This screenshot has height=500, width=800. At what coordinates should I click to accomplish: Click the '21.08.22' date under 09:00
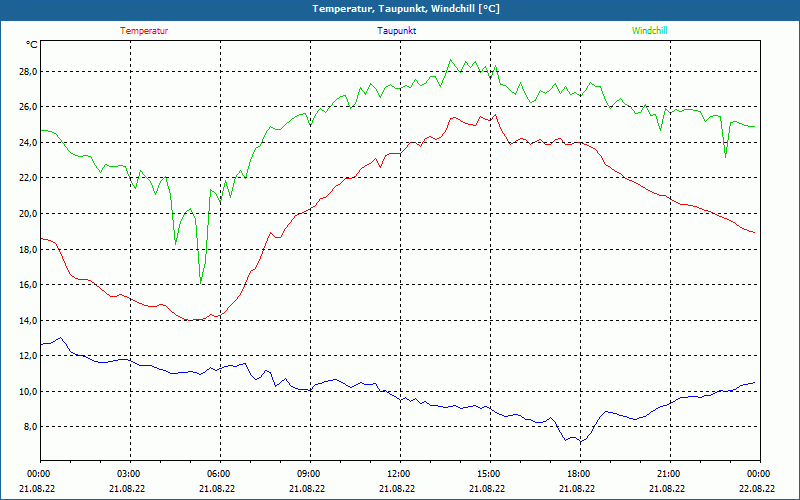(x=308, y=488)
